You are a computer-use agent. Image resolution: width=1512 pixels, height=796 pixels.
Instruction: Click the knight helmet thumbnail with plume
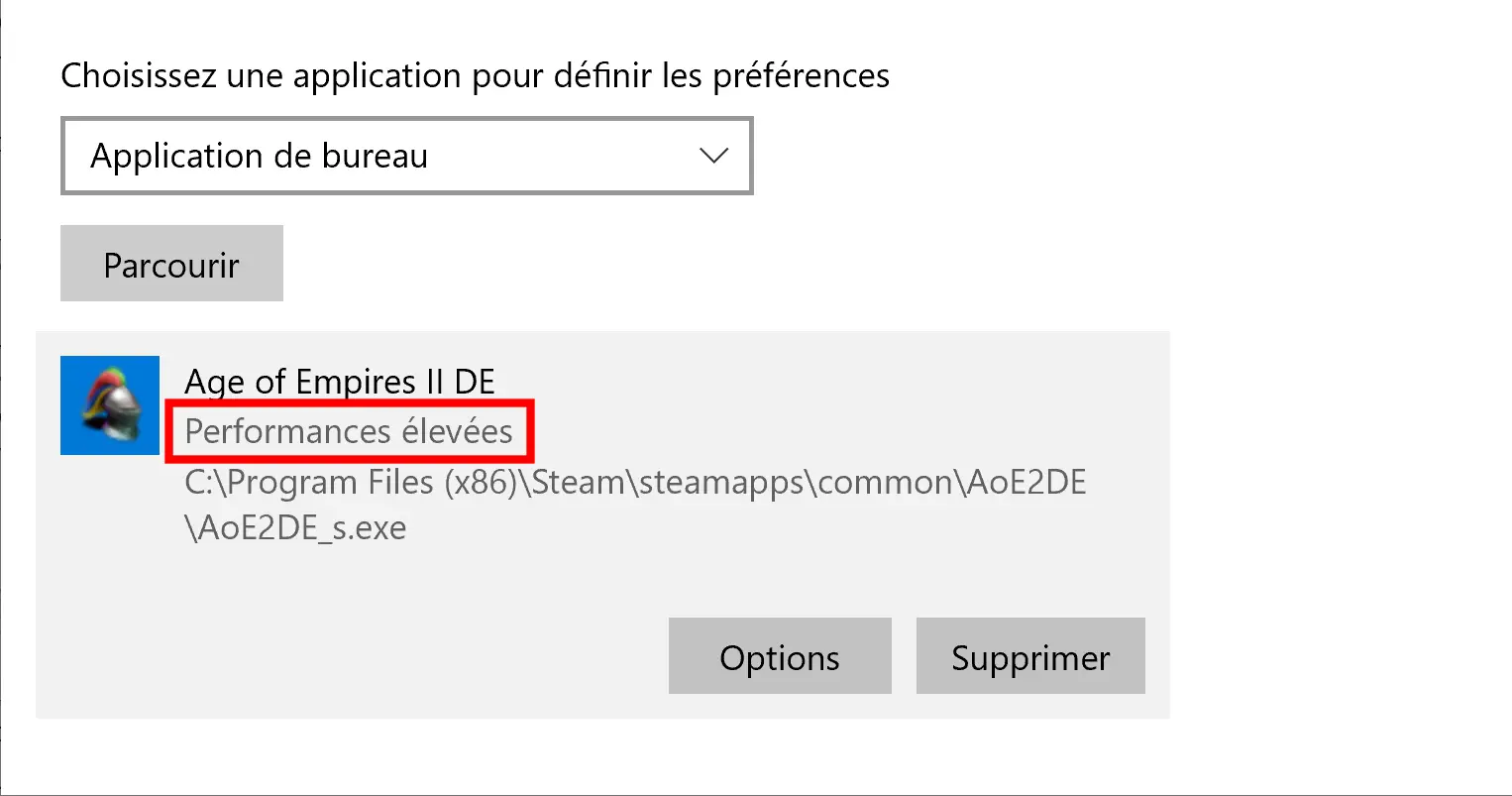coord(110,405)
